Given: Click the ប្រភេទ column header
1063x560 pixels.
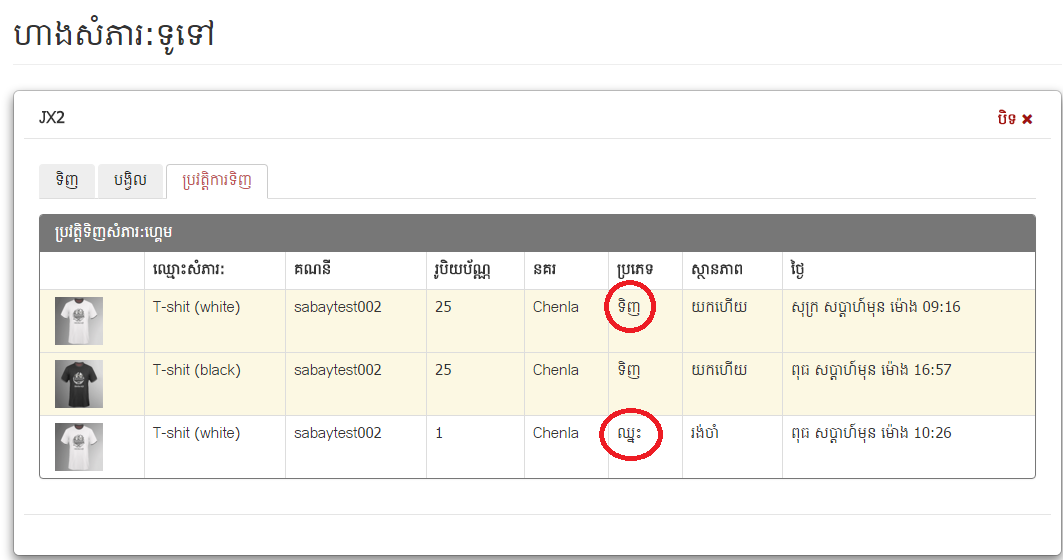Looking at the screenshot, I should click(636, 271).
